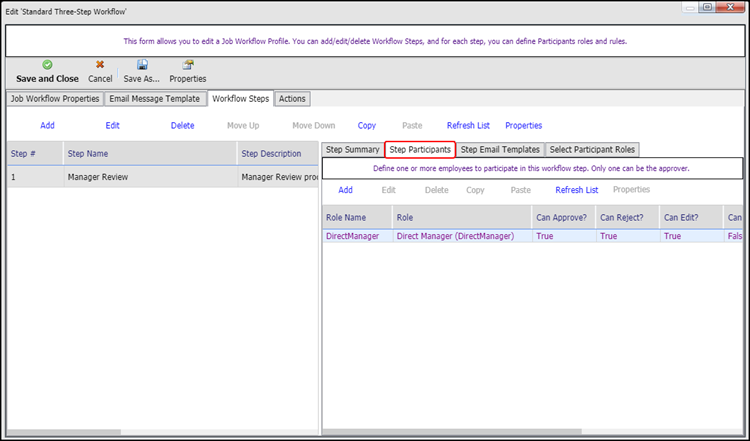
Task: Sort by the Step Name column header
Action: tap(150, 154)
